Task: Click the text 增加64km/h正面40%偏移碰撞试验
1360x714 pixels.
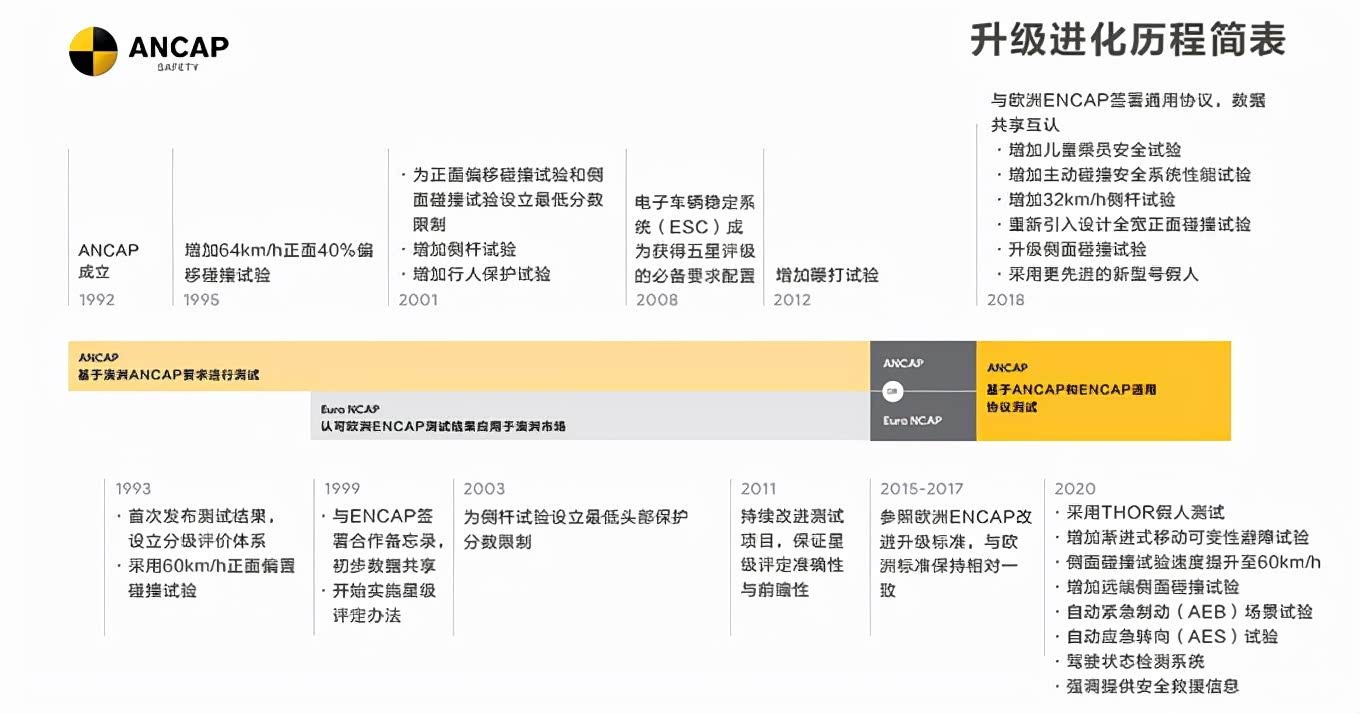Action: click(x=279, y=262)
